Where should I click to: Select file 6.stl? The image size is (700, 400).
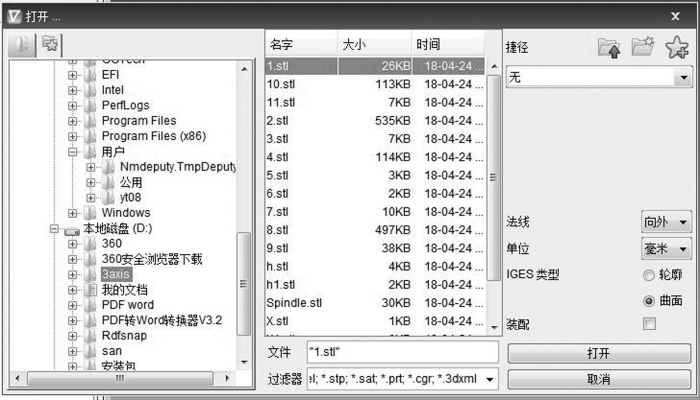point(375,193)
